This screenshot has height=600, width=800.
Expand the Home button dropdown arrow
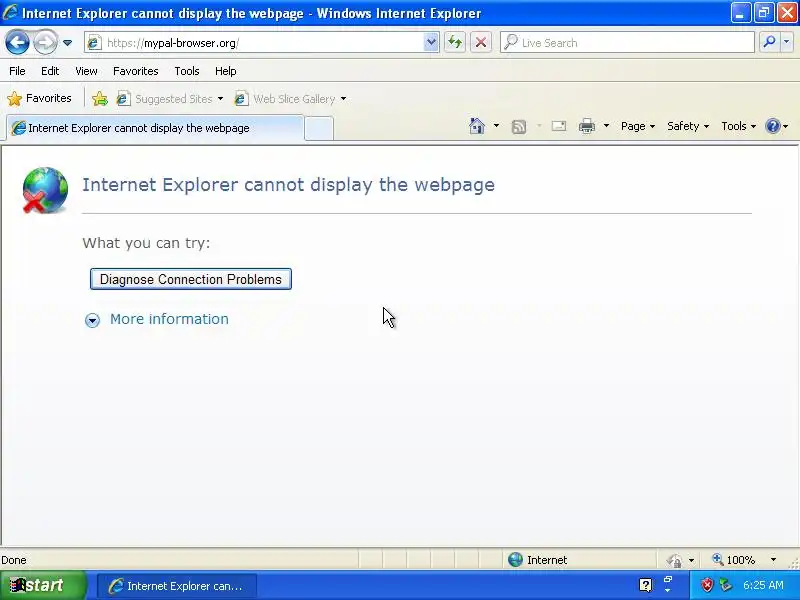(x=496, y=126)
